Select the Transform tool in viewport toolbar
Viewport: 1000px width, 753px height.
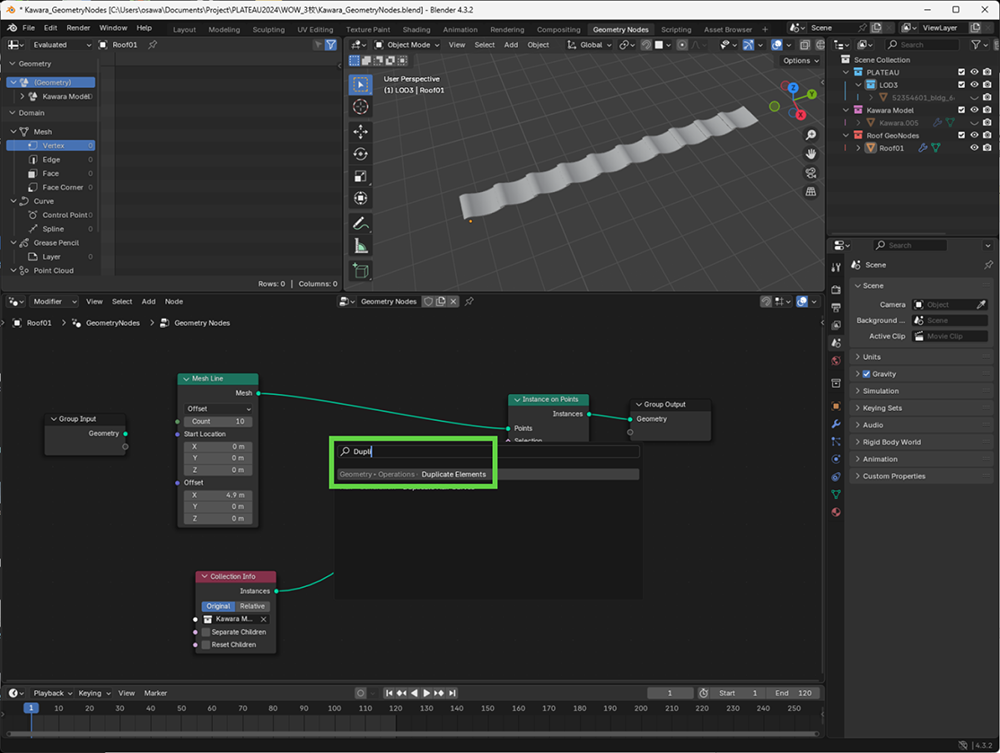[360, 198]
